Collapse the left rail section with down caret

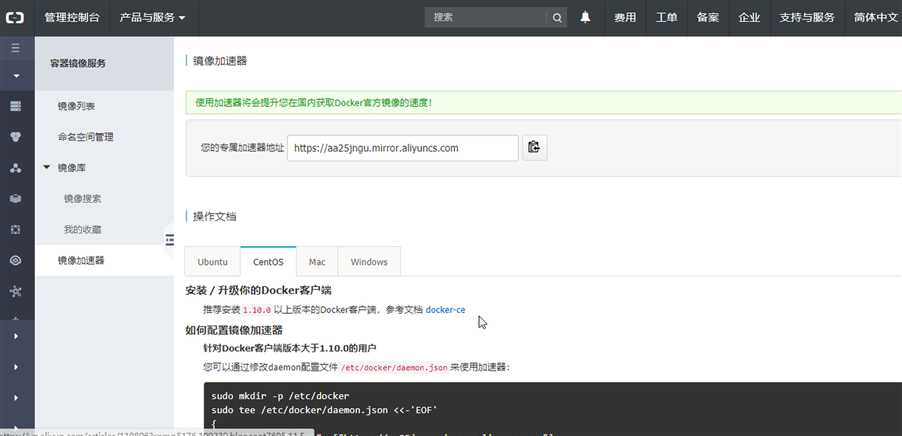point(16,76)
